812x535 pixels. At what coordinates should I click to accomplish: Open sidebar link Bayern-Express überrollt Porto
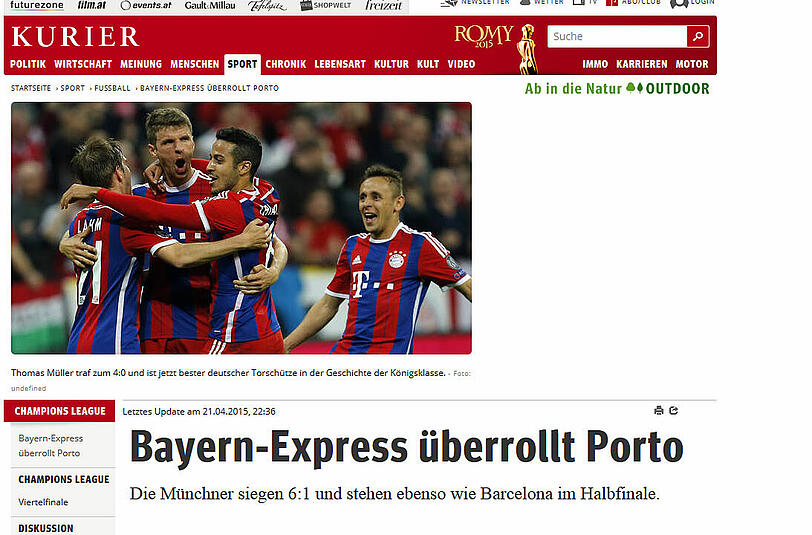50,445
